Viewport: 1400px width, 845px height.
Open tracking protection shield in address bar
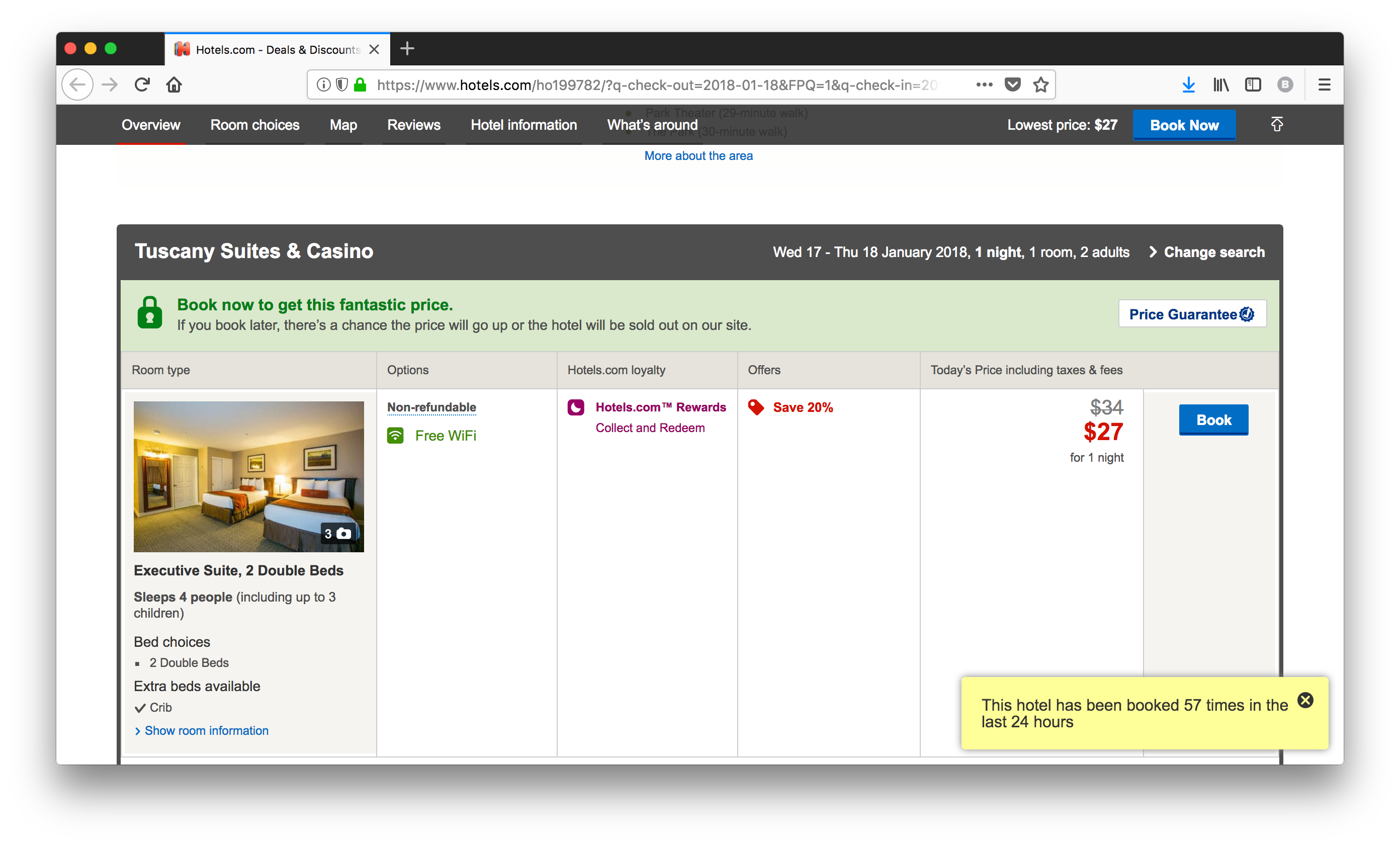pyautogui.click(x=341, y=84)
